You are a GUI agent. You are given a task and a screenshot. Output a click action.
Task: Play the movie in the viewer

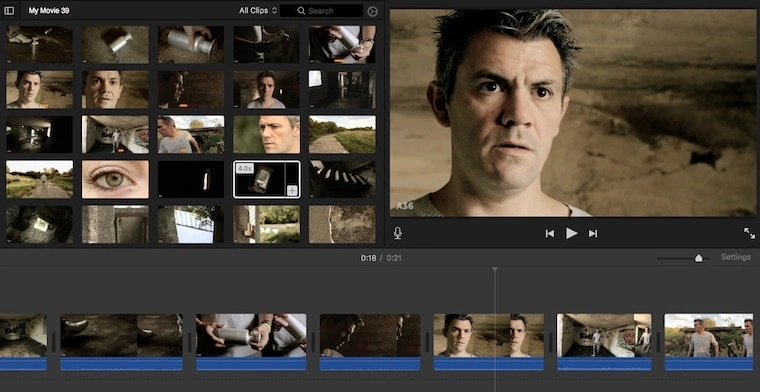[571, 234]
